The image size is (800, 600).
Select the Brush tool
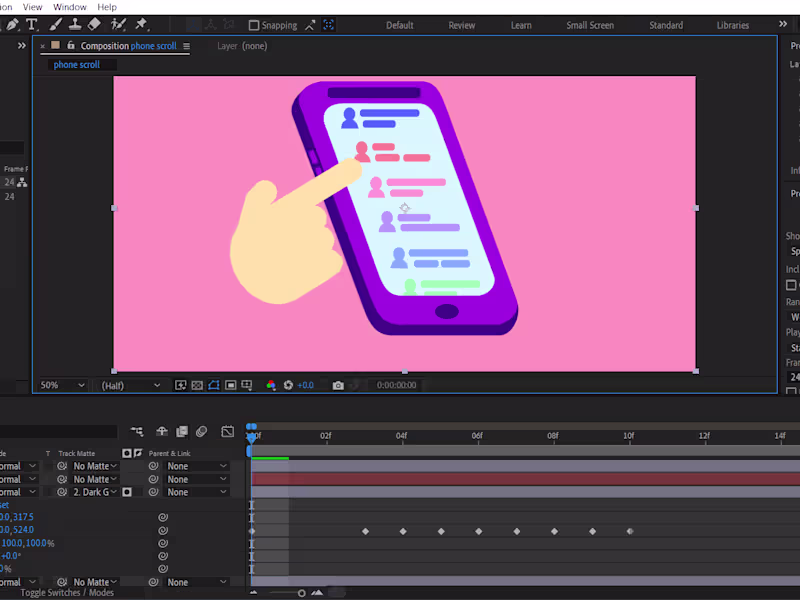[x=55, y=24]
